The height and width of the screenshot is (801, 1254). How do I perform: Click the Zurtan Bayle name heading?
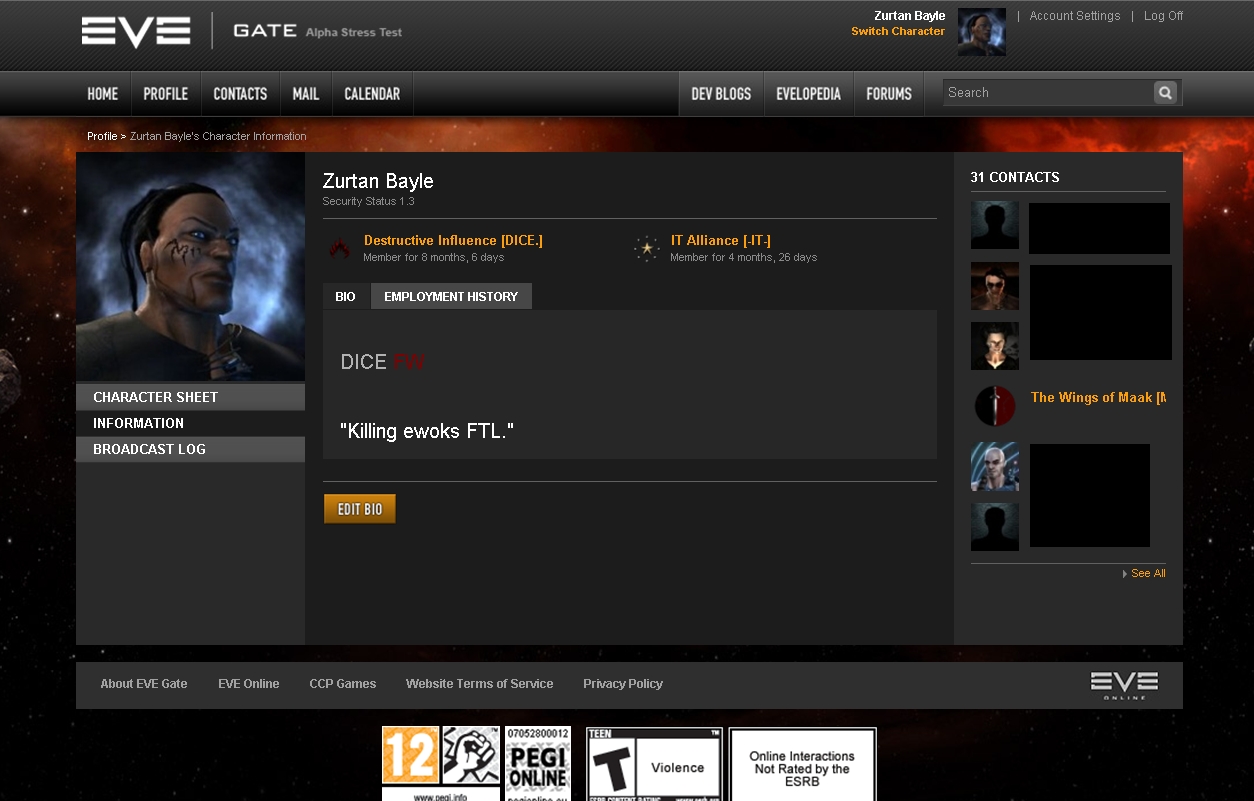(378, 181)
